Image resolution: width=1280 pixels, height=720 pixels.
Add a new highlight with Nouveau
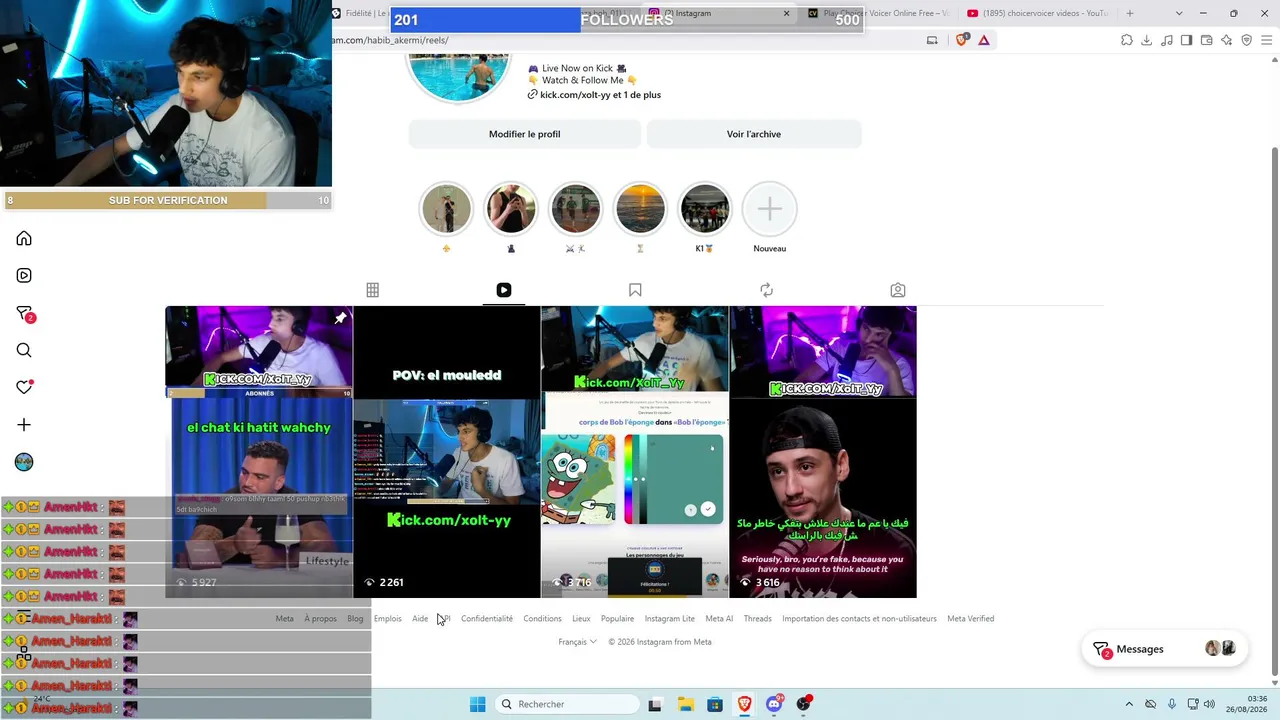[x=769, y=209]
